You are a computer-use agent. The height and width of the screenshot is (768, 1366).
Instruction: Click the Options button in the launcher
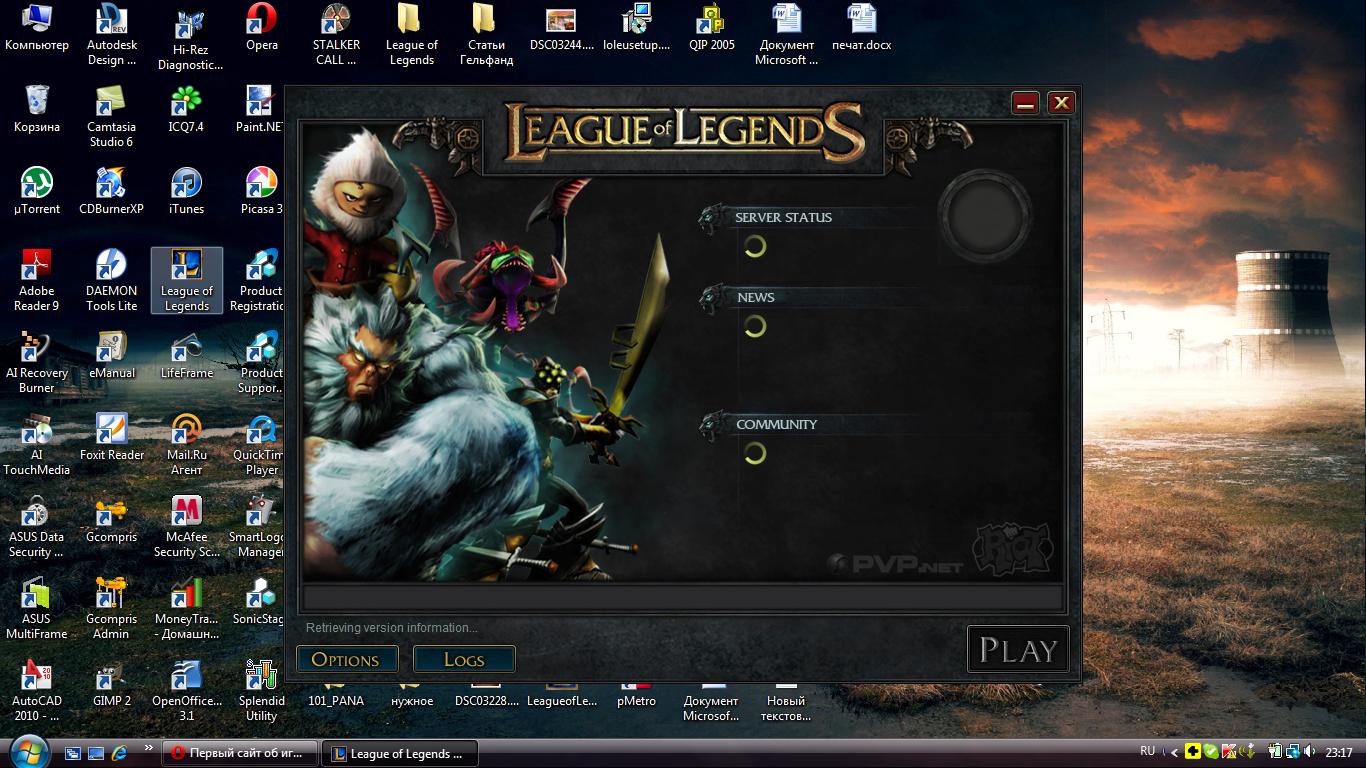[347, 659]
